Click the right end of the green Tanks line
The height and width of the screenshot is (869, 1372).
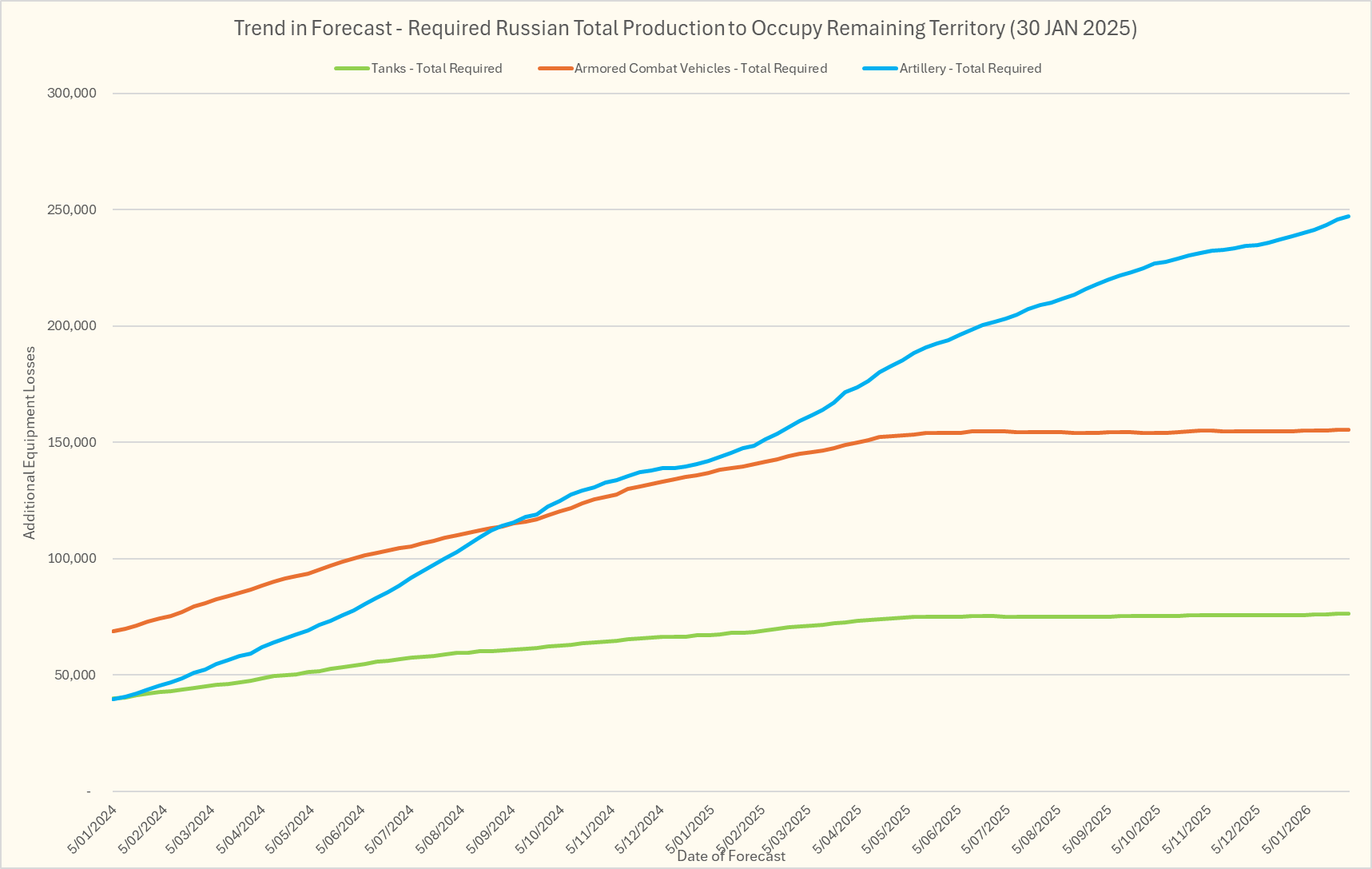1347,613
